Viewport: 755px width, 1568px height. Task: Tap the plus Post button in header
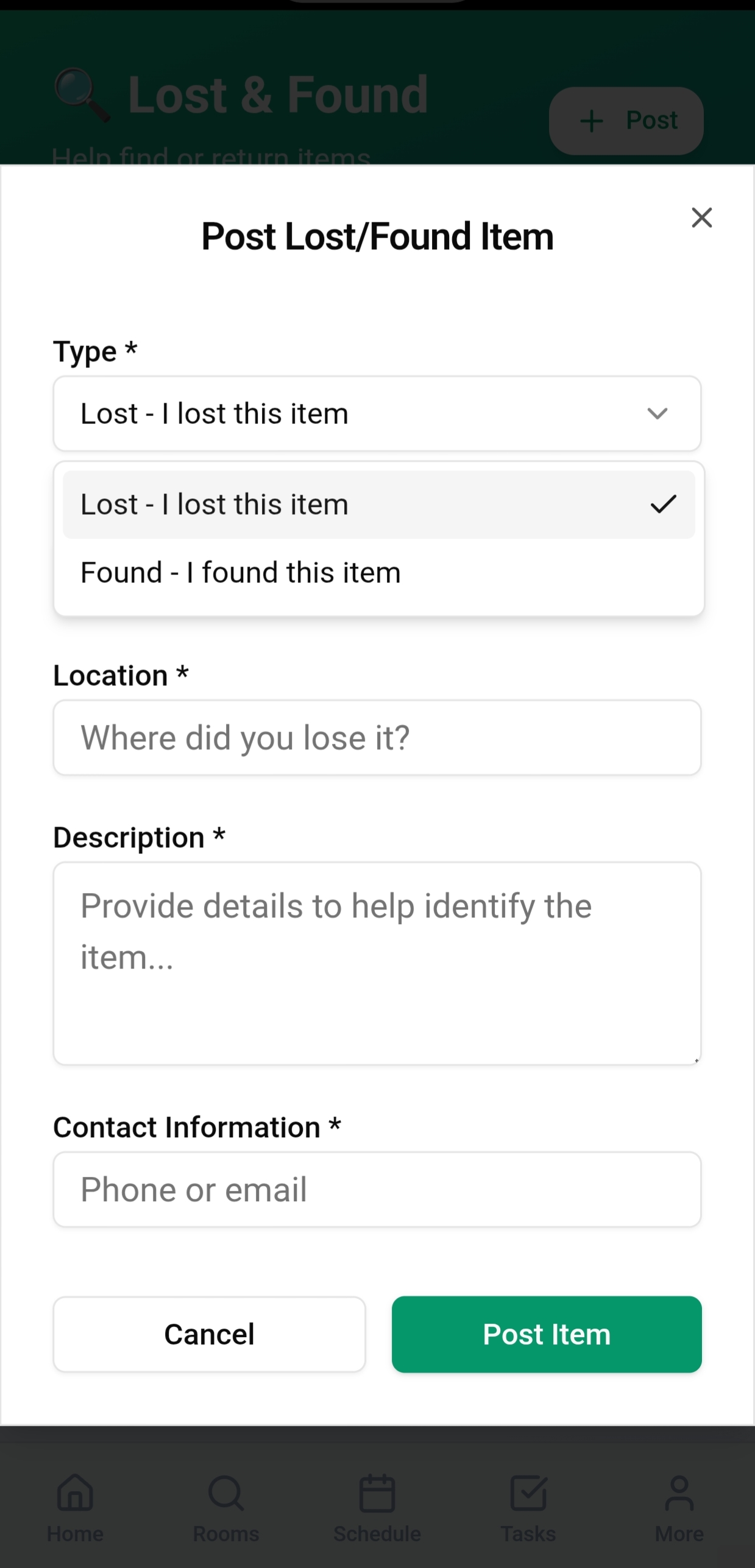626,121
